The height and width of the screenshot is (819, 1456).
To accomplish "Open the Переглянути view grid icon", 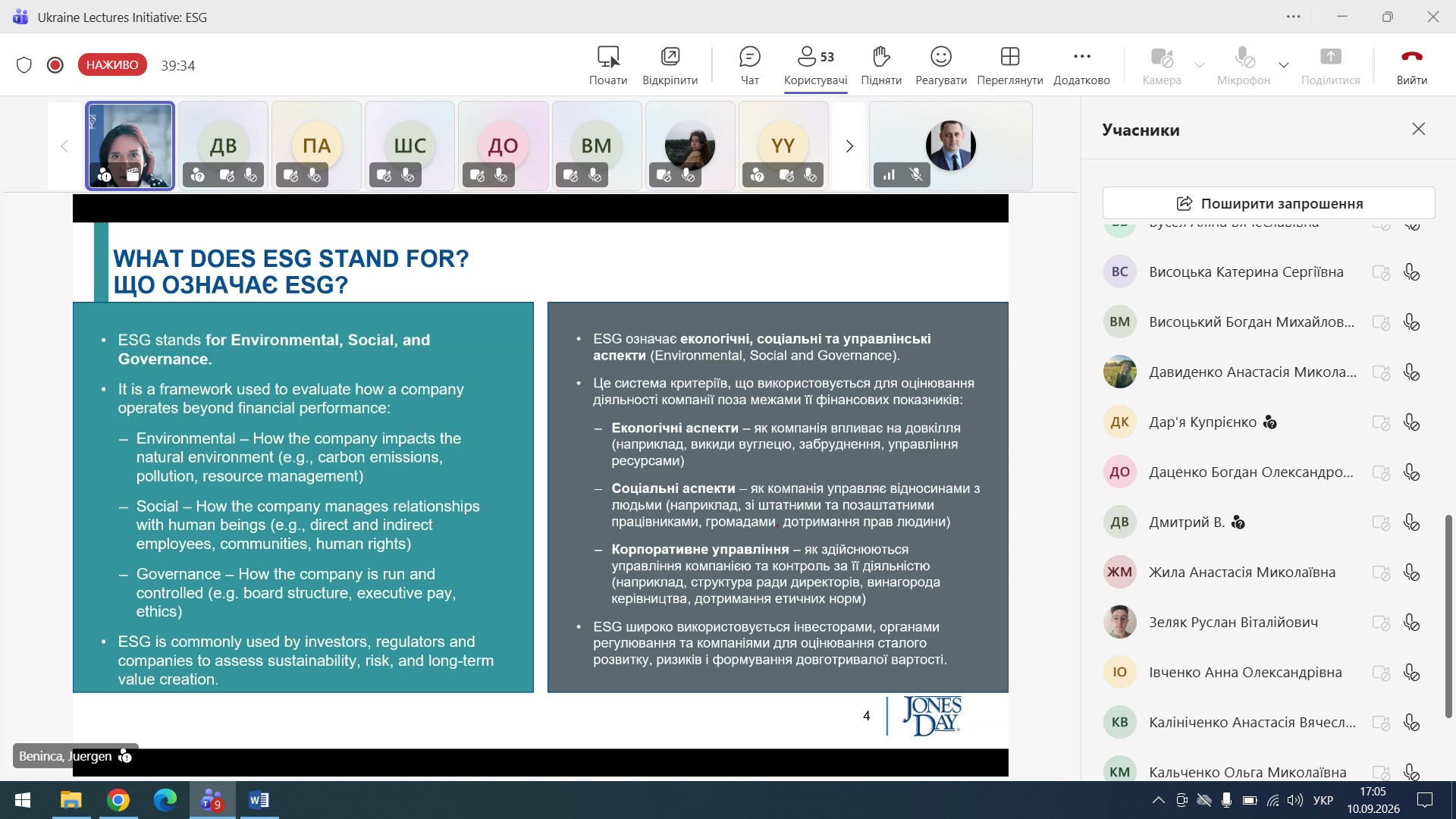I will point(1009,65).
